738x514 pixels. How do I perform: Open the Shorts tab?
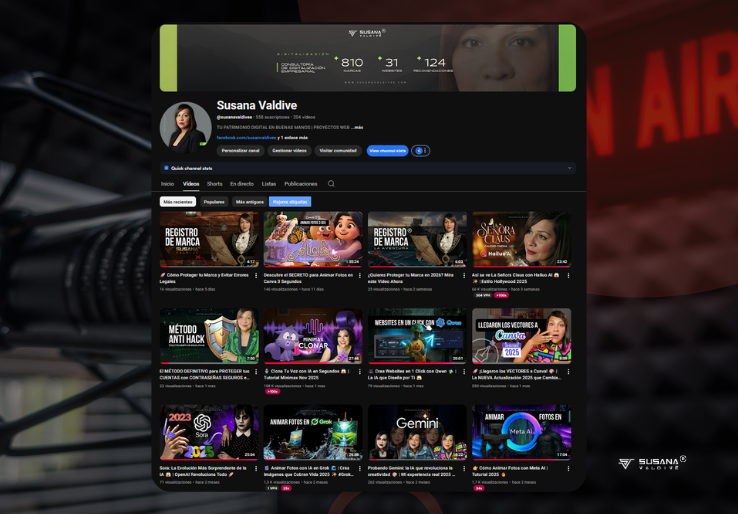[x=215, y=184]
